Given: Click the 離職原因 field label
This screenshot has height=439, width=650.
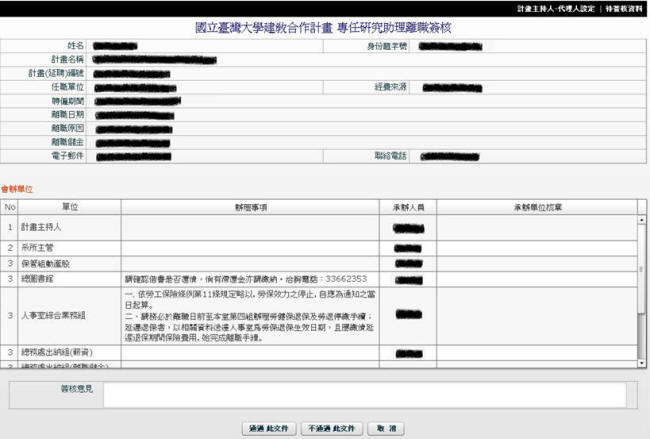Looking at the screenshot, I should (x=68, y=128).
